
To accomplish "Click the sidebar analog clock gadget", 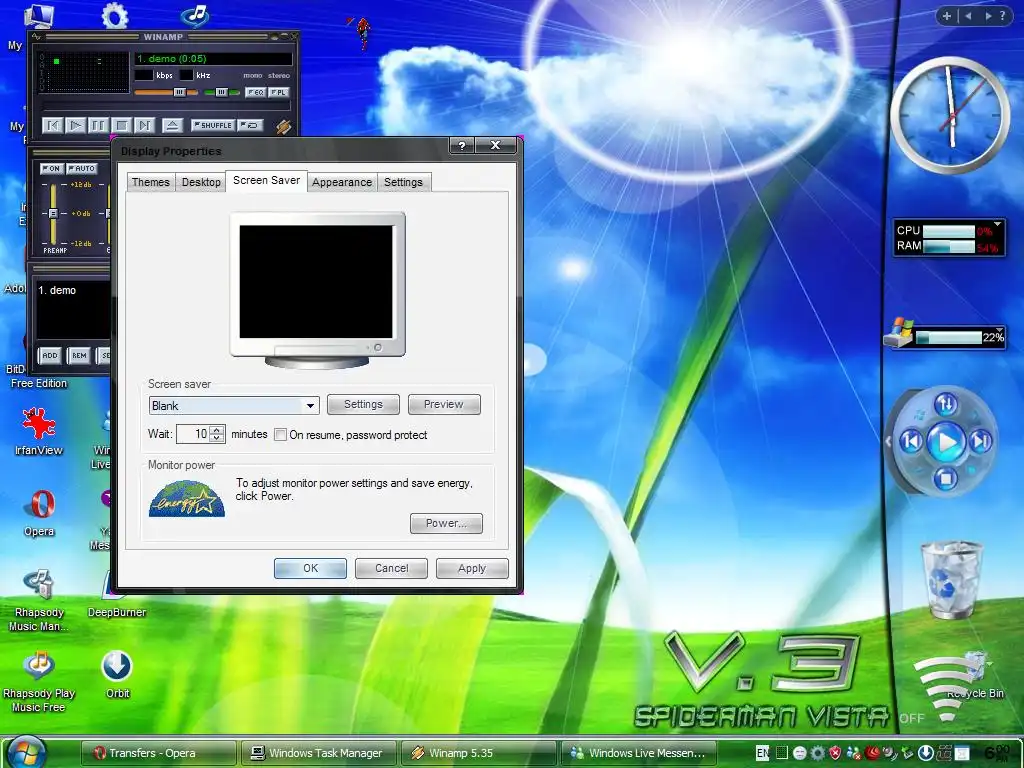I will click(x=950, y=114).
